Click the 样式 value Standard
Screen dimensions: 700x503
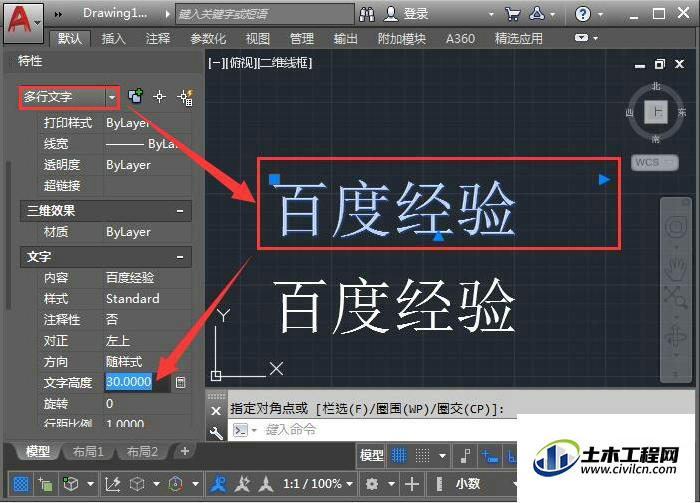(x=133, y=299)
